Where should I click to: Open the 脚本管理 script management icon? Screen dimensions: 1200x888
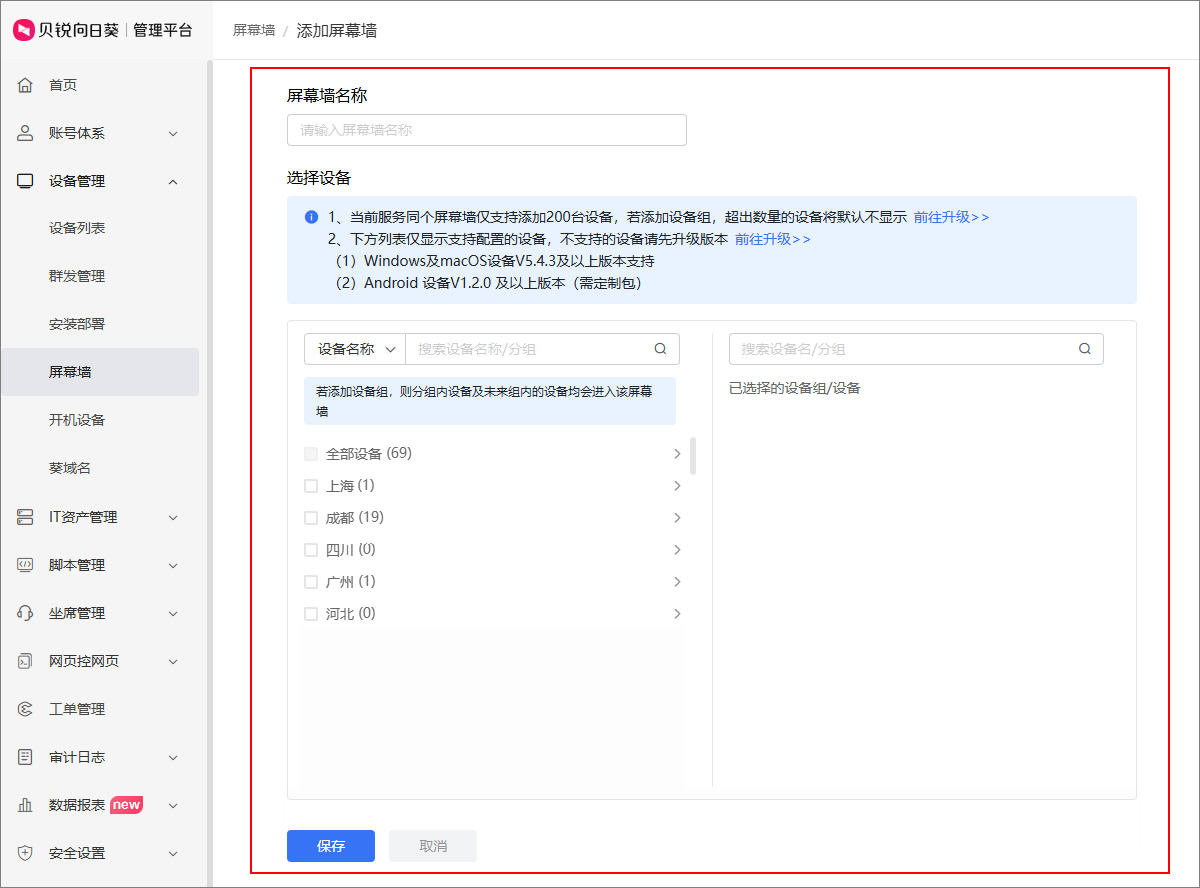click(x=24, y=565)
